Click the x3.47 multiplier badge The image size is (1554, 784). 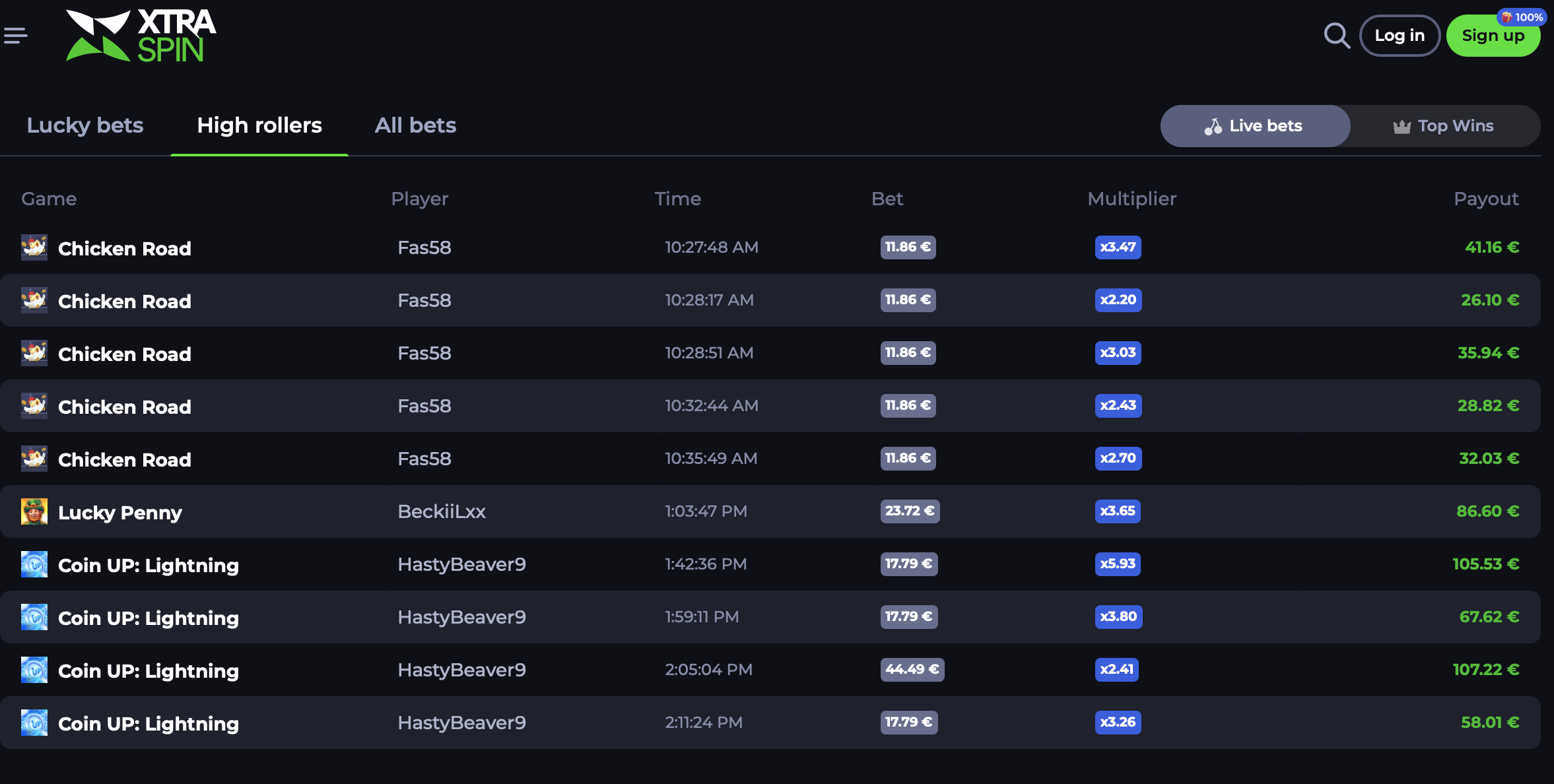coord(1118,247)
